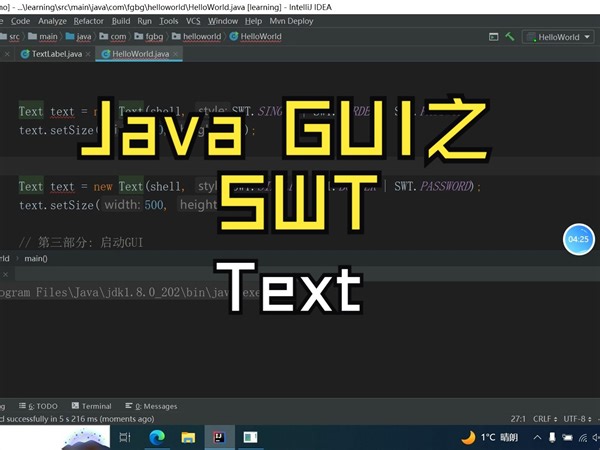Open Task View on the taskbar
This screenshot has width=600, height=450.
tap(125, 437)
